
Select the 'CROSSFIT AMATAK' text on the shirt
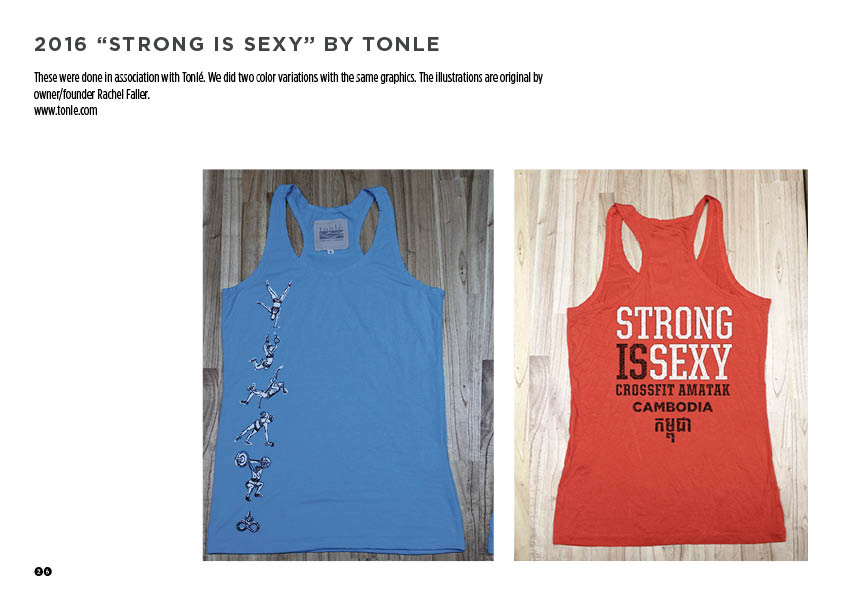673,390
